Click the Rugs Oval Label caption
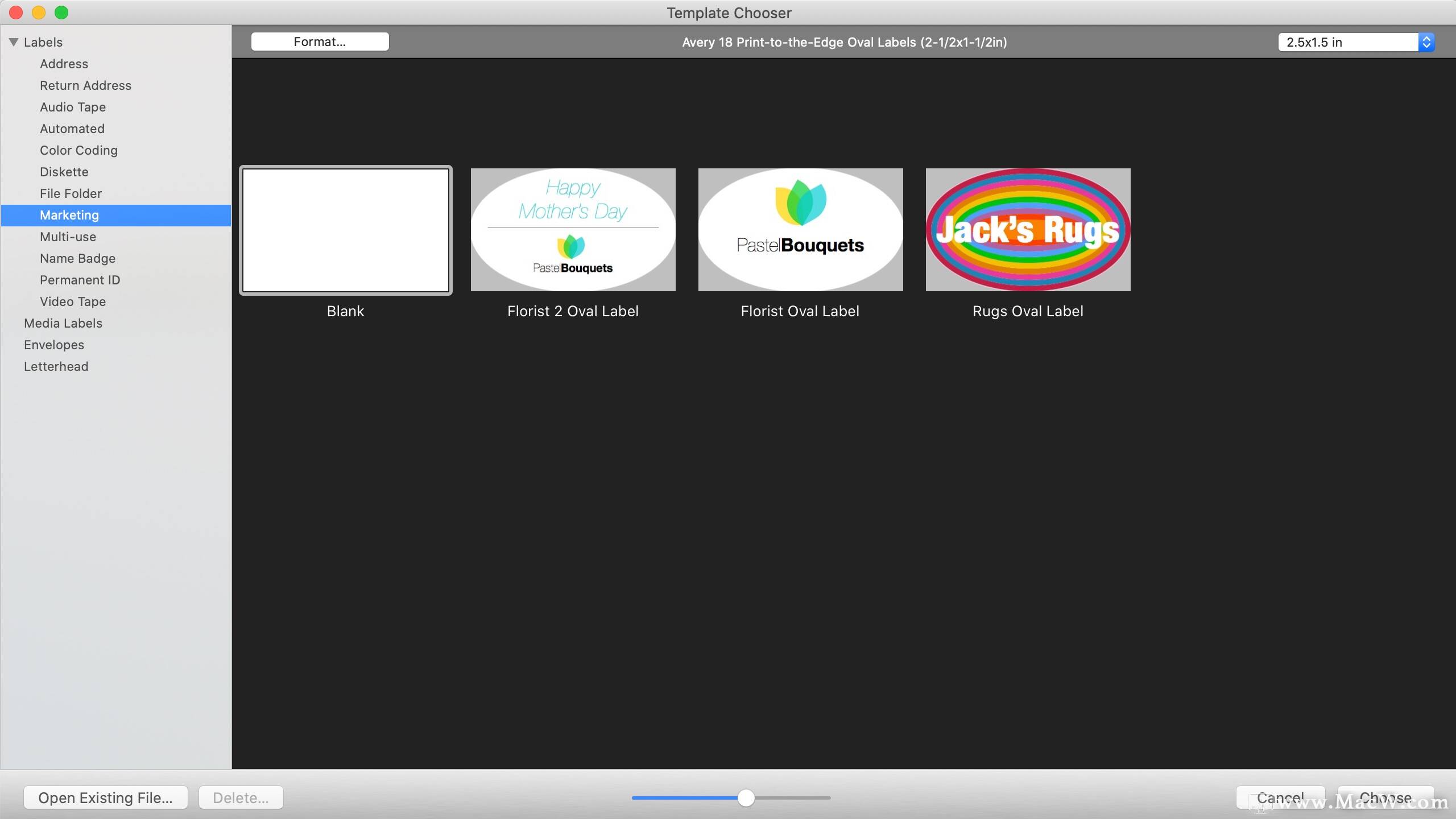Image resolution: width=1456 pixels, height=819 pixels. [1028, 311]
